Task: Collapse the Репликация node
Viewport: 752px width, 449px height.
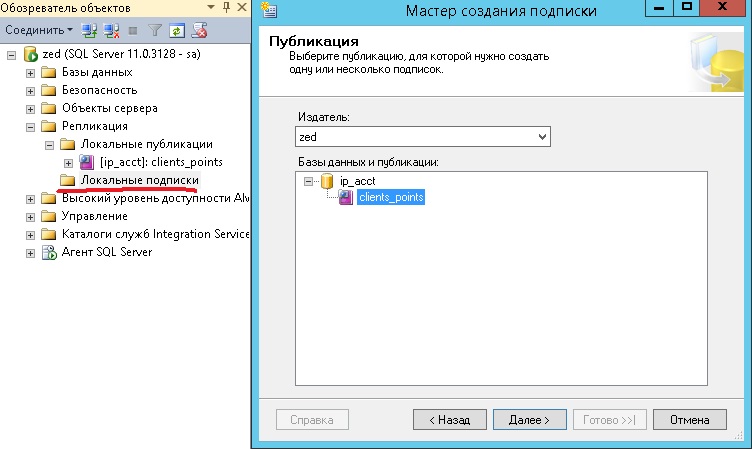Action: [30, 127]
